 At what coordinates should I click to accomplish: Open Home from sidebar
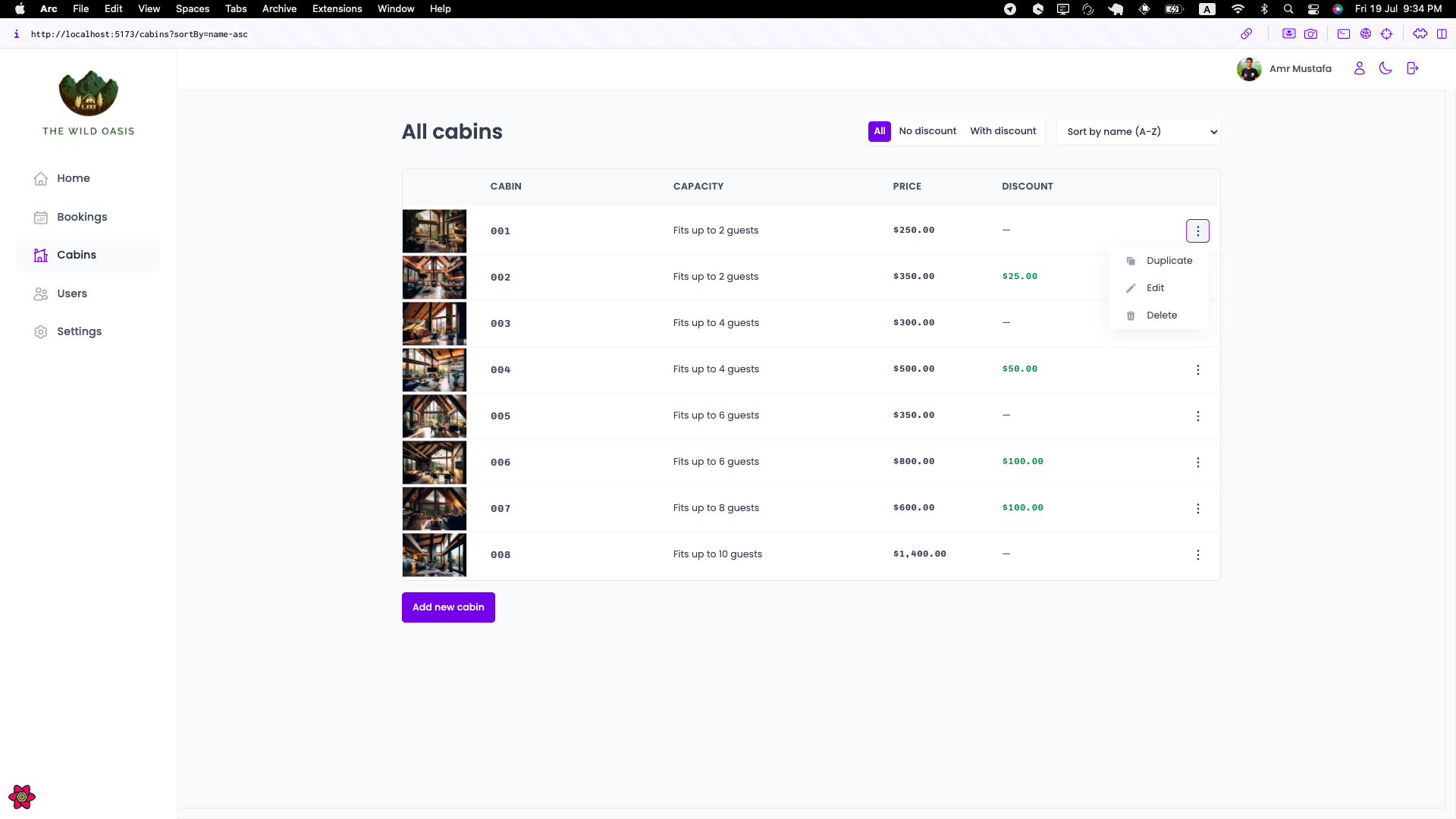(x=73, y=178)
